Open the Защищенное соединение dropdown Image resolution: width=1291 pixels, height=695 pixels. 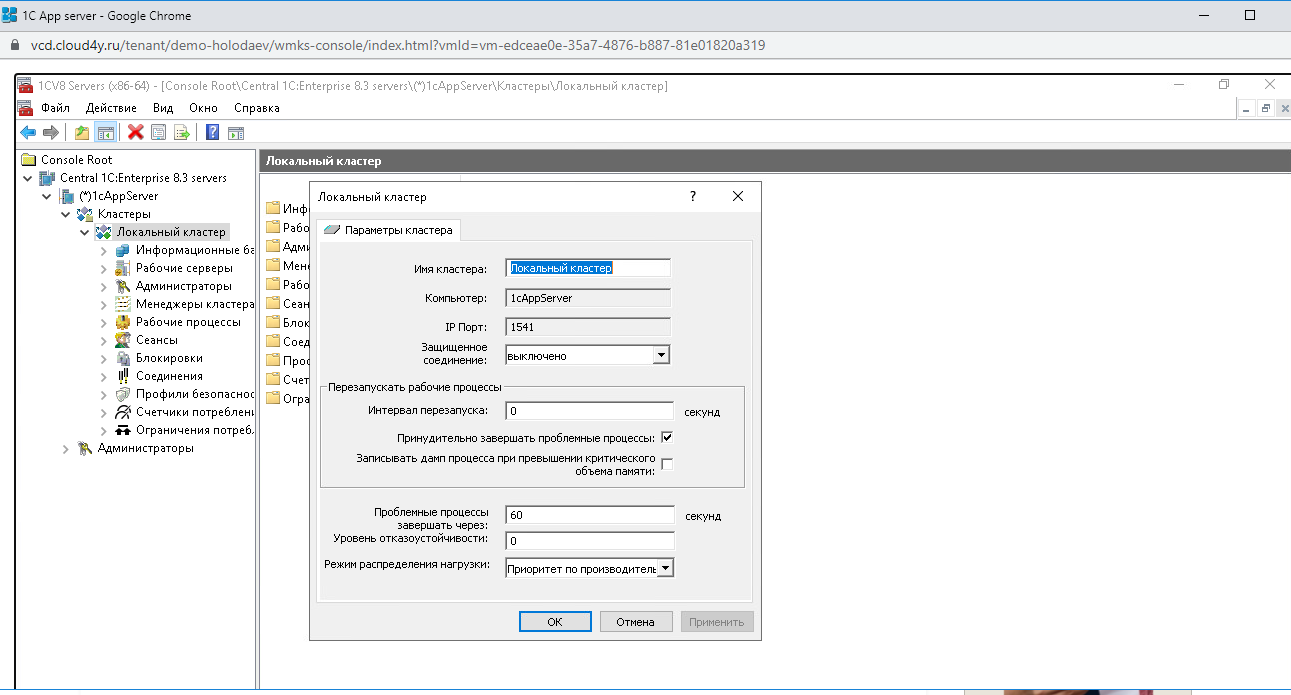(660, 355)
